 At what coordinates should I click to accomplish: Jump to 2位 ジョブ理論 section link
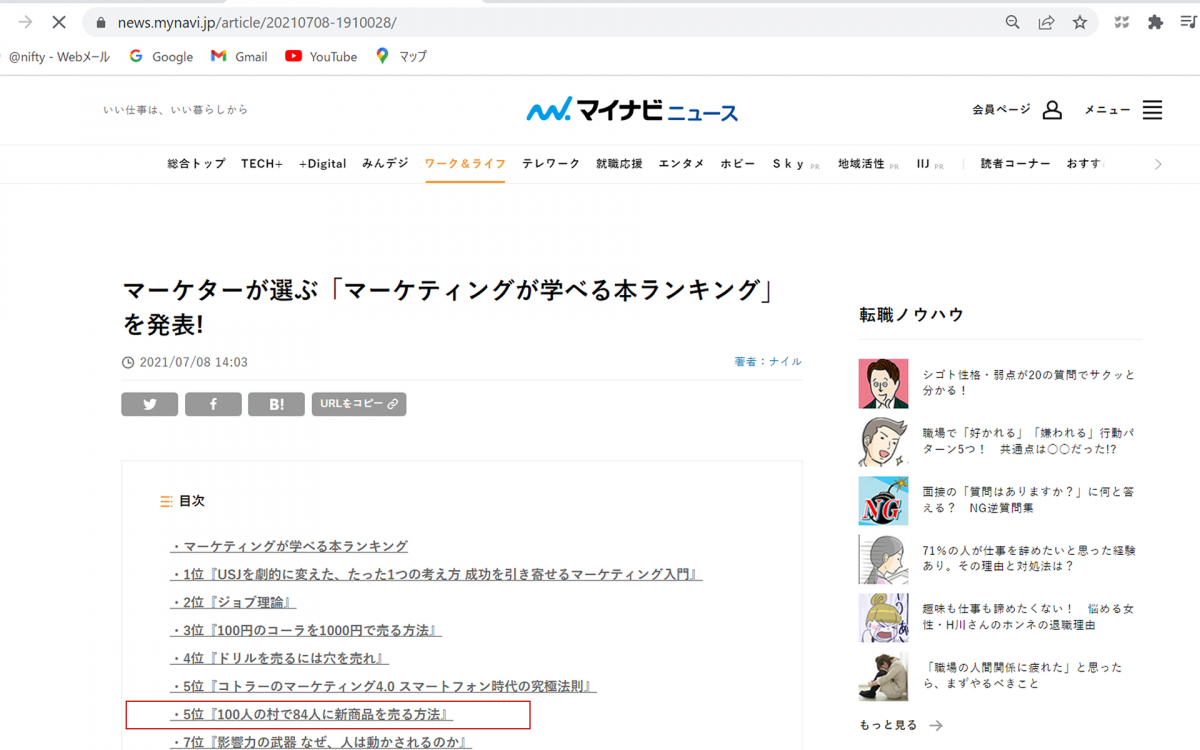(233, 603)
